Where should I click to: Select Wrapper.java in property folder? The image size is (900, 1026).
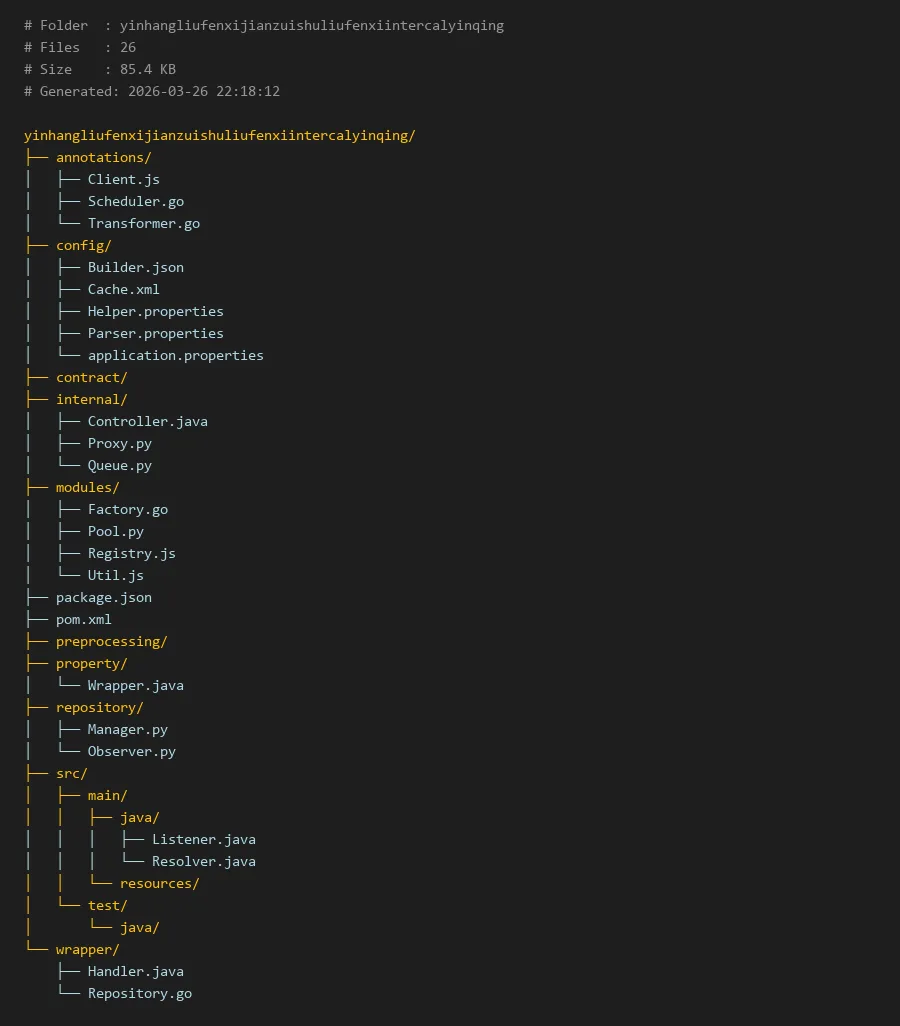pyautogui.click(x=135, y=685)
